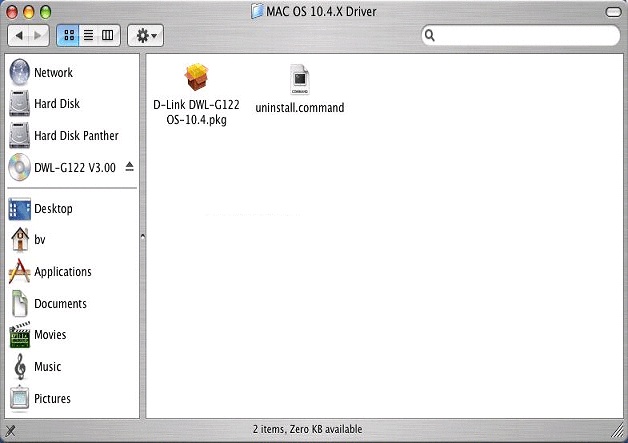Click the toolbar hide pill button
The image size is (628, 443).
pos(613,12)
